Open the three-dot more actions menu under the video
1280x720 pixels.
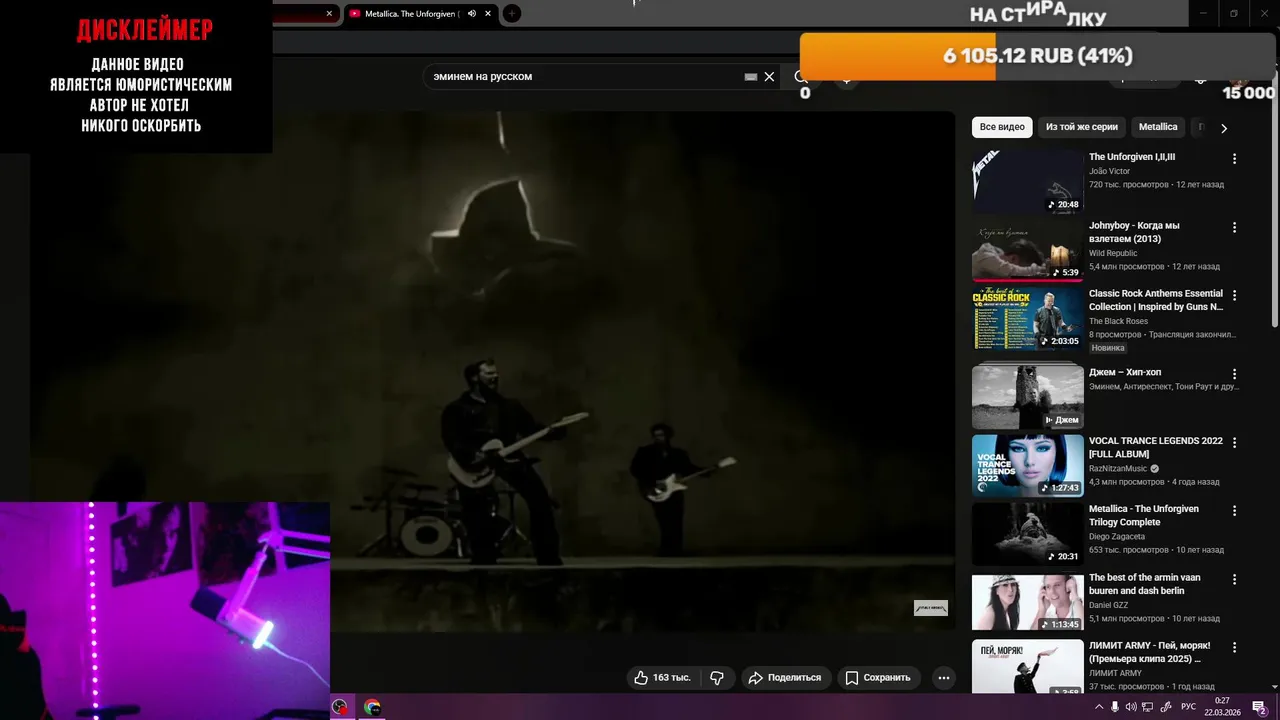click(x=943, y=677)
